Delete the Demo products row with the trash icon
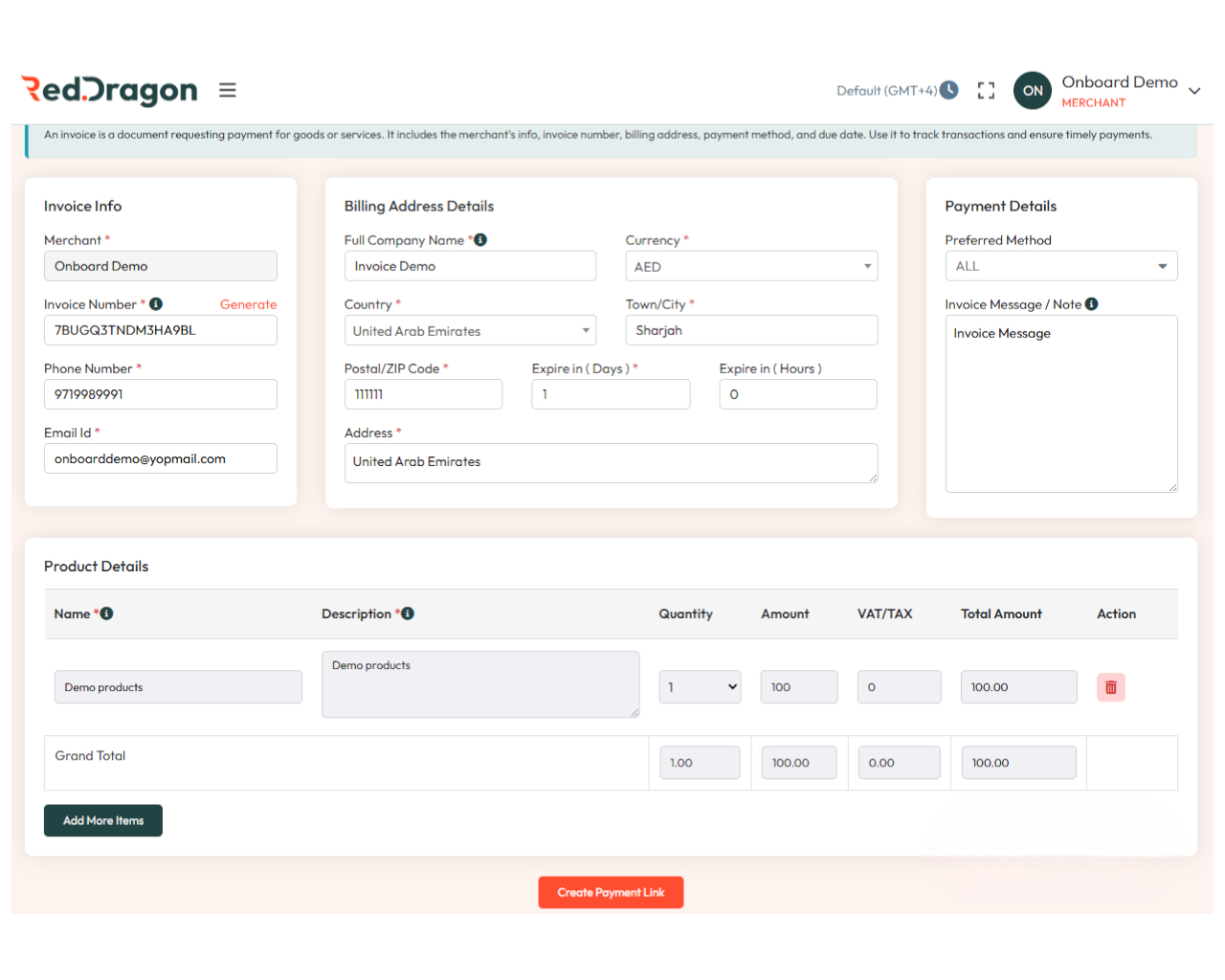Viewport: 1225px width, 980px height. [x=1109, y=686]
